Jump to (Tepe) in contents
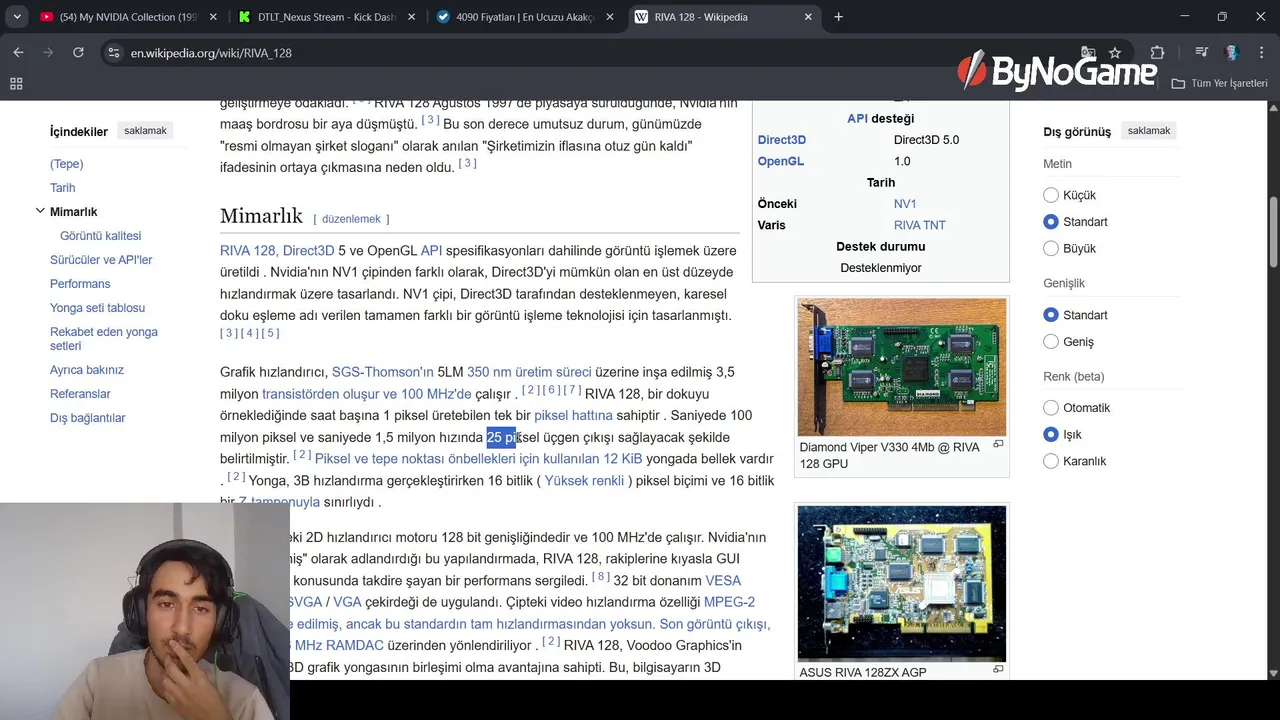This screenshot has width=1280, height=720. 67,164
